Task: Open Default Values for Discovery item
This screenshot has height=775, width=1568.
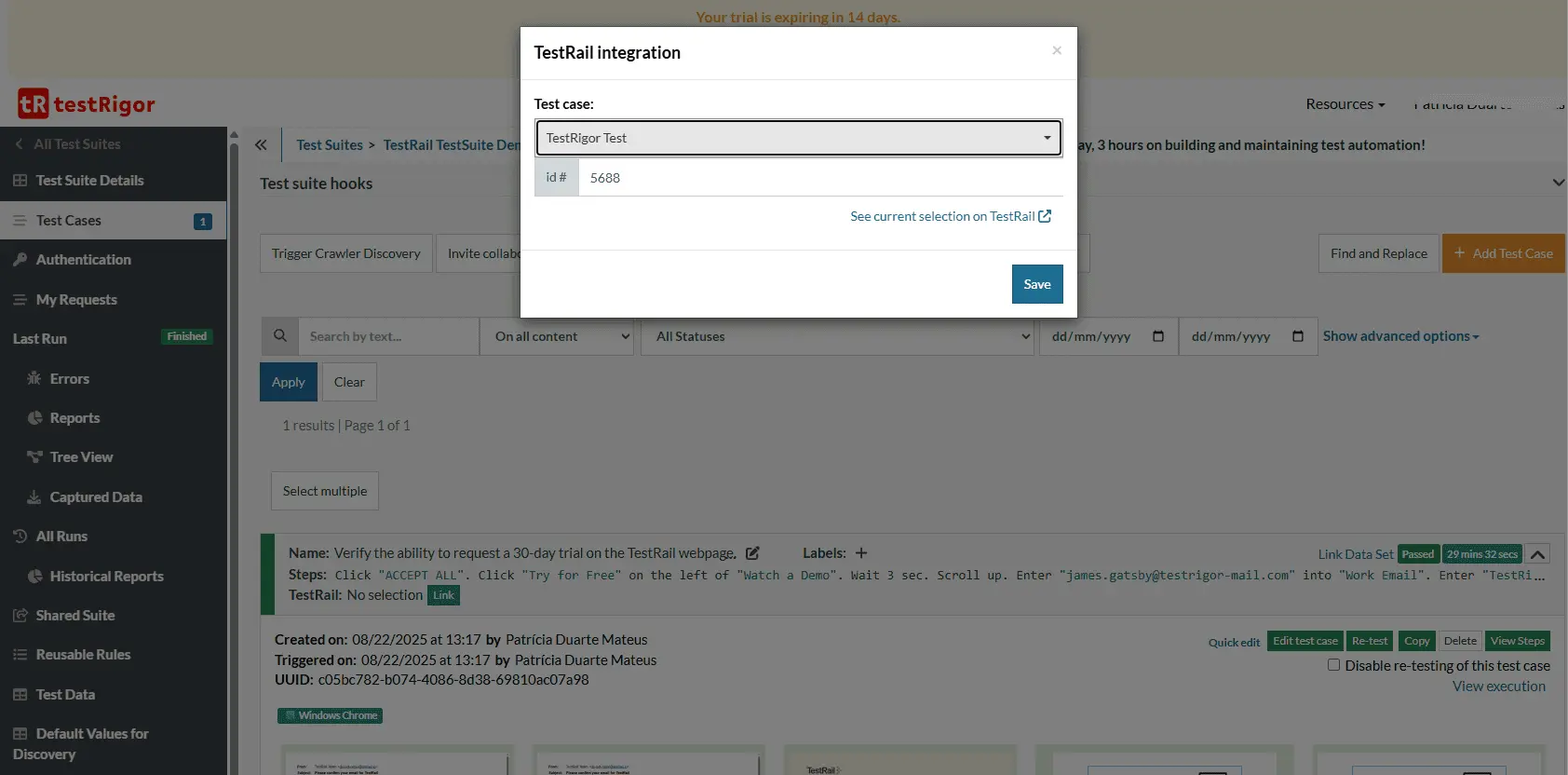Action: pos(81,744)
